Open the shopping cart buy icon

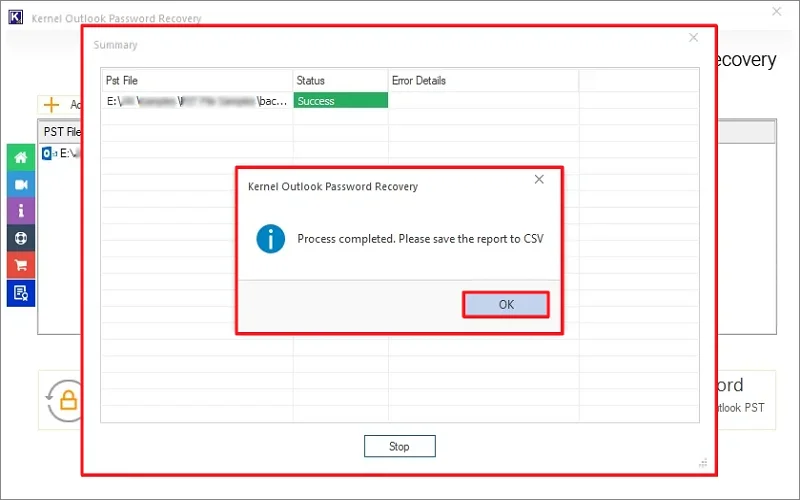21,265
